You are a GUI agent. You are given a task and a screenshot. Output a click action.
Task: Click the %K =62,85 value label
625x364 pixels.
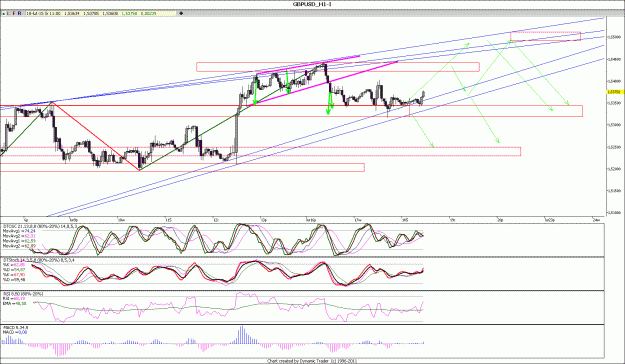(x=14, y=265)
